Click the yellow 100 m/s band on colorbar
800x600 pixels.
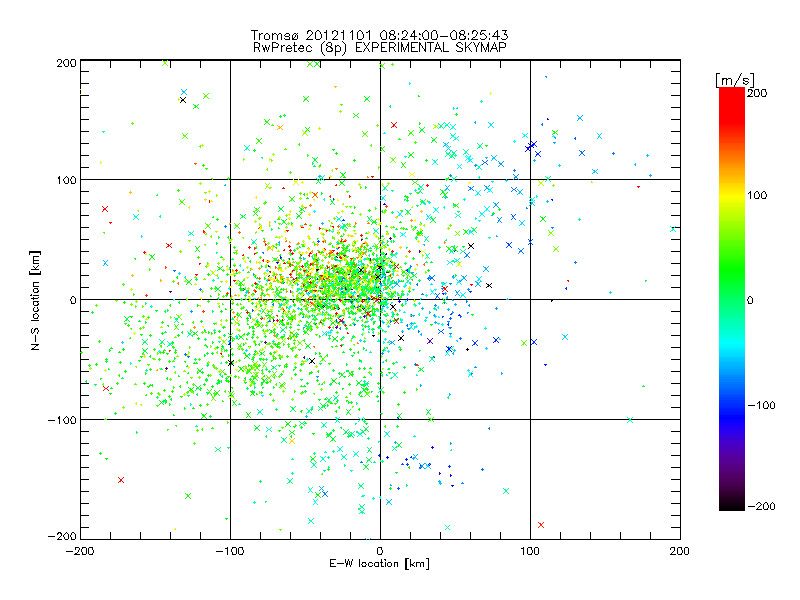pyautogui.click(x=732, y=195)
